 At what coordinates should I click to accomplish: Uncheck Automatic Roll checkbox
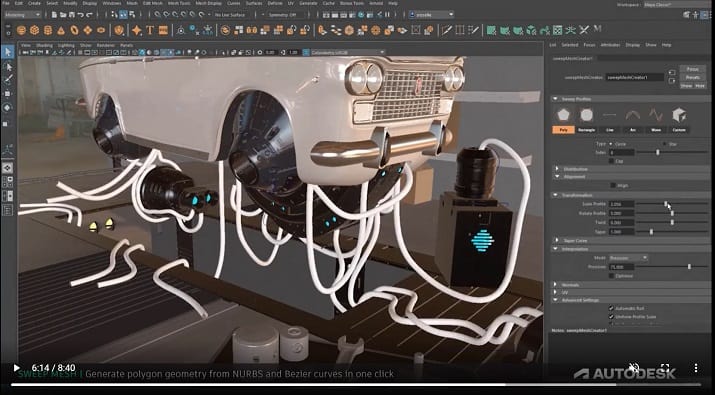[x=611, y=308]
